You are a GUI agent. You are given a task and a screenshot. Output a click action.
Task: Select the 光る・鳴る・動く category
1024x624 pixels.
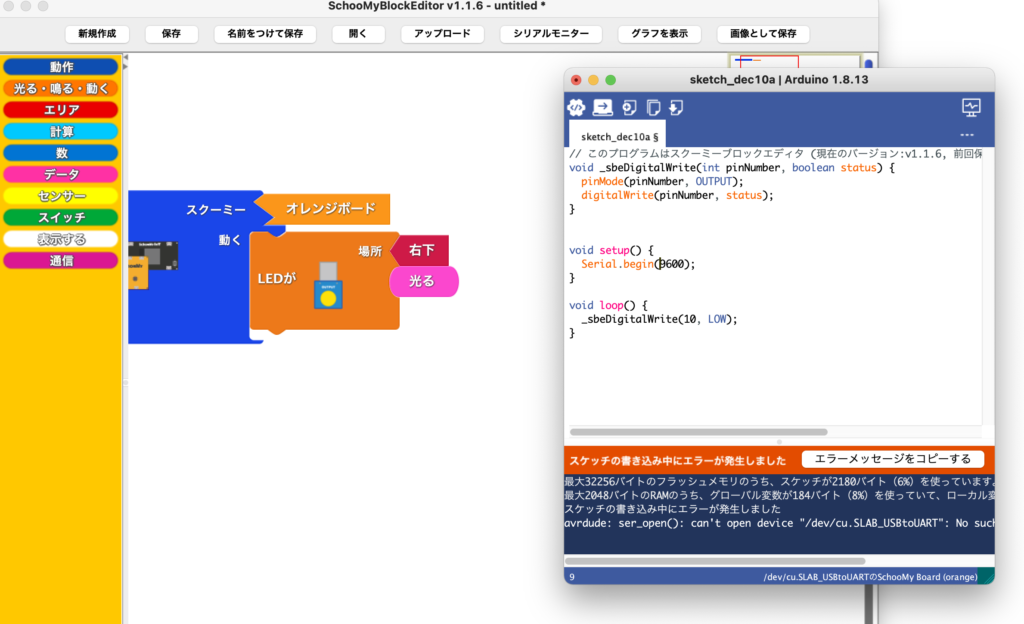click(61, 88)
